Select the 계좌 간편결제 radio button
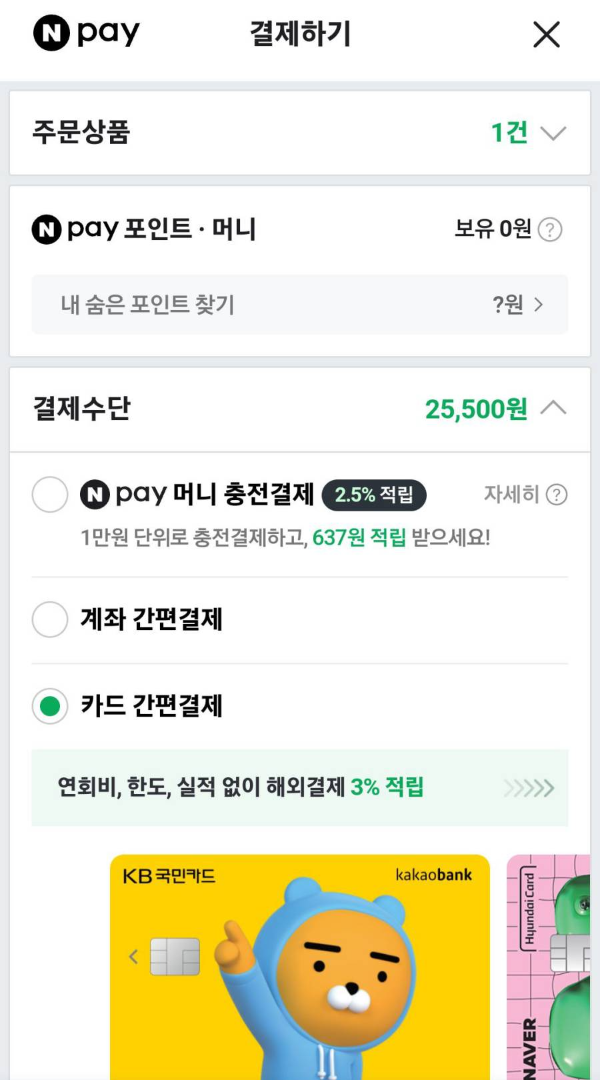600x1080 pixels. click(x=50, y=620)
